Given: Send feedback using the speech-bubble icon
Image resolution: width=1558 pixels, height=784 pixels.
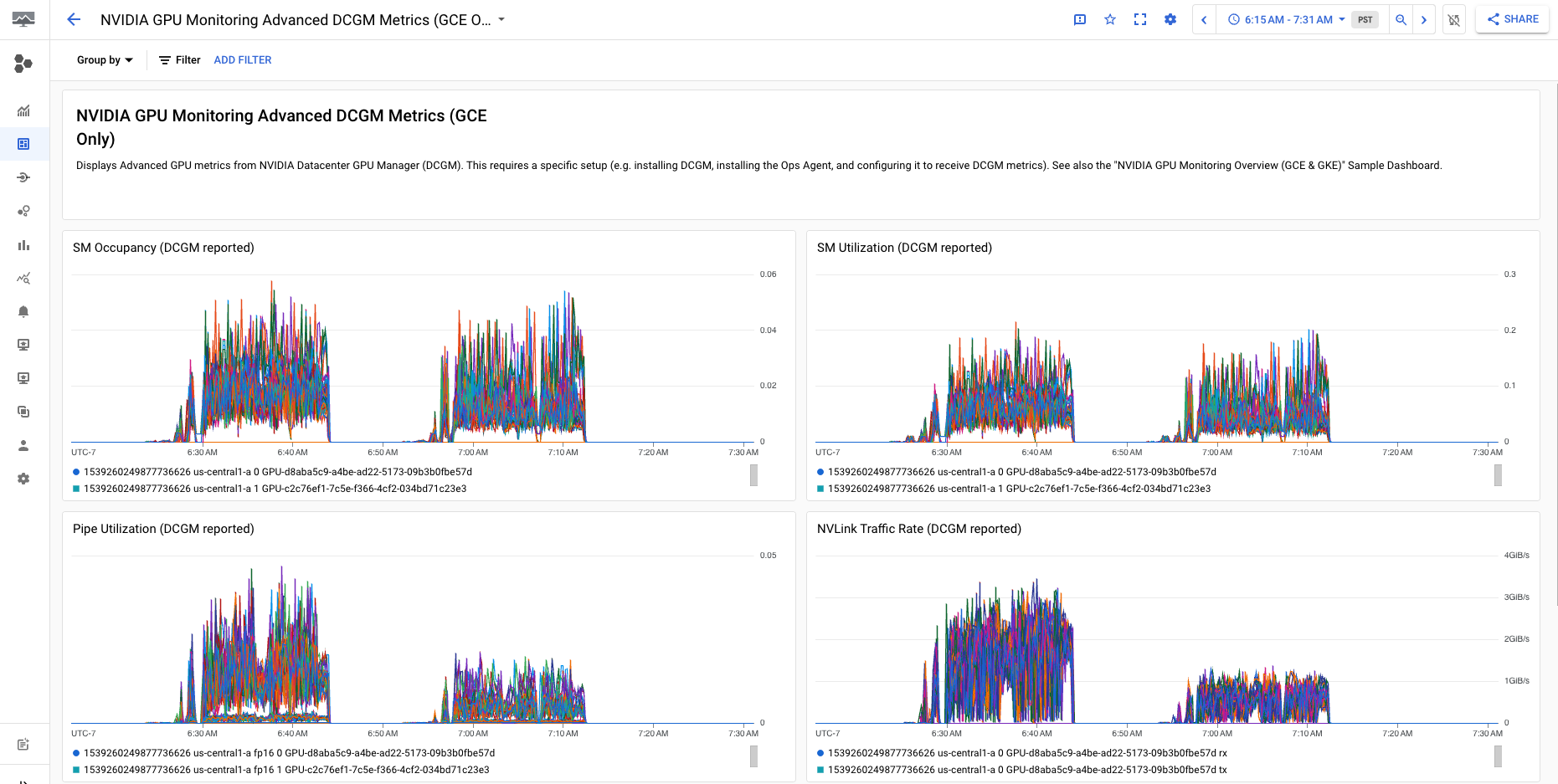Looking at the screenshot, I should point(1079,18).
